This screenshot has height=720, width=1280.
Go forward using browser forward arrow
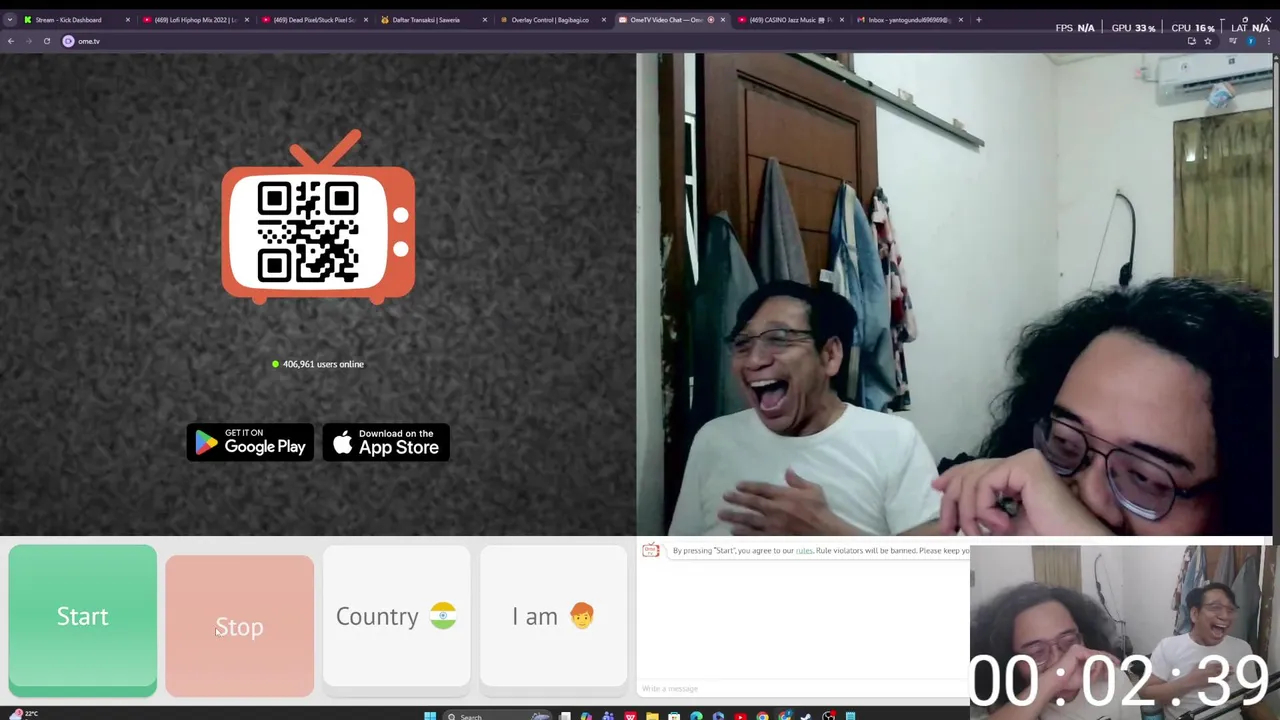pos(28,41)
